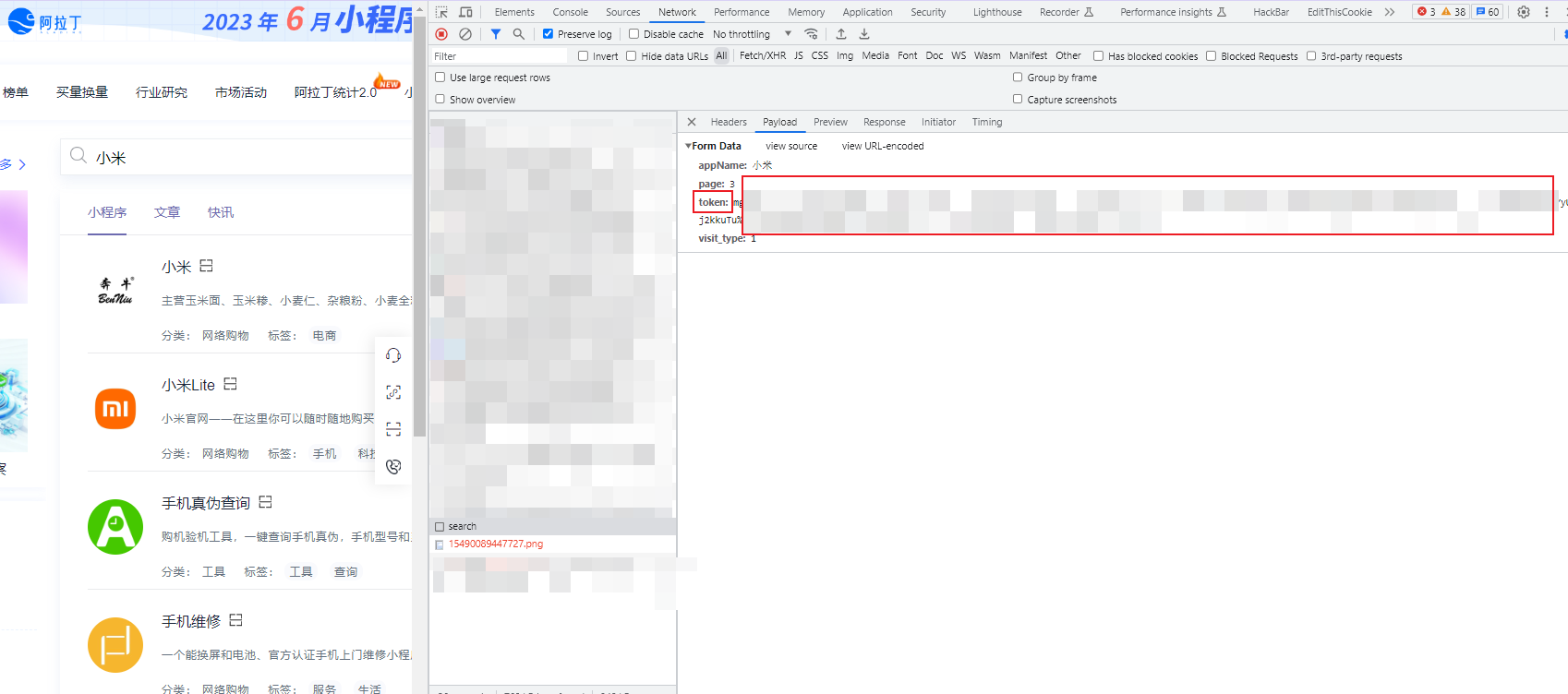1568x694 pixels.
Task: Open the Preview tab of request
Action: pos(830,122)
